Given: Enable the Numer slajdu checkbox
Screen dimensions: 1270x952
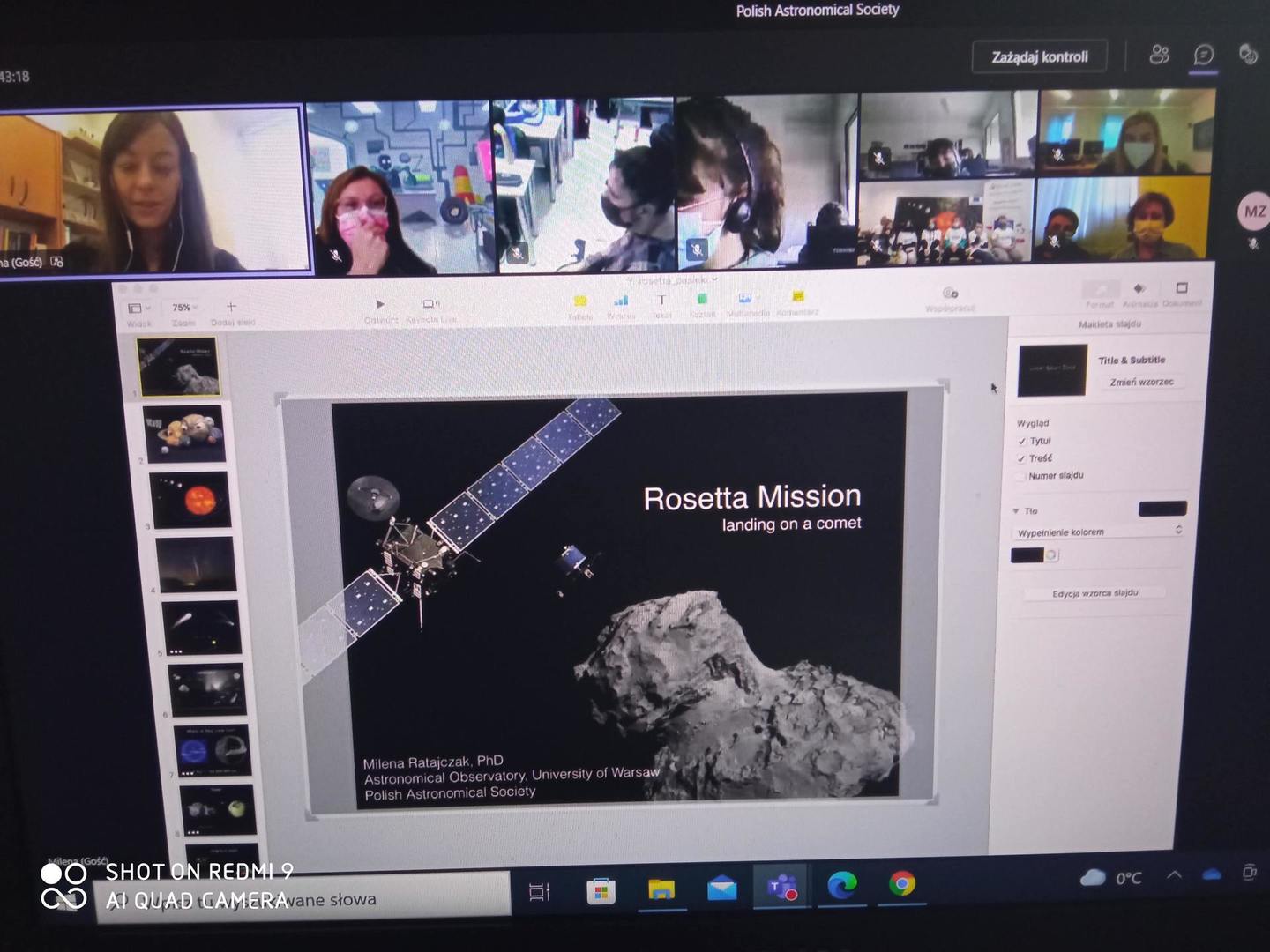Looking at the screenshot, I should 1020,476.
